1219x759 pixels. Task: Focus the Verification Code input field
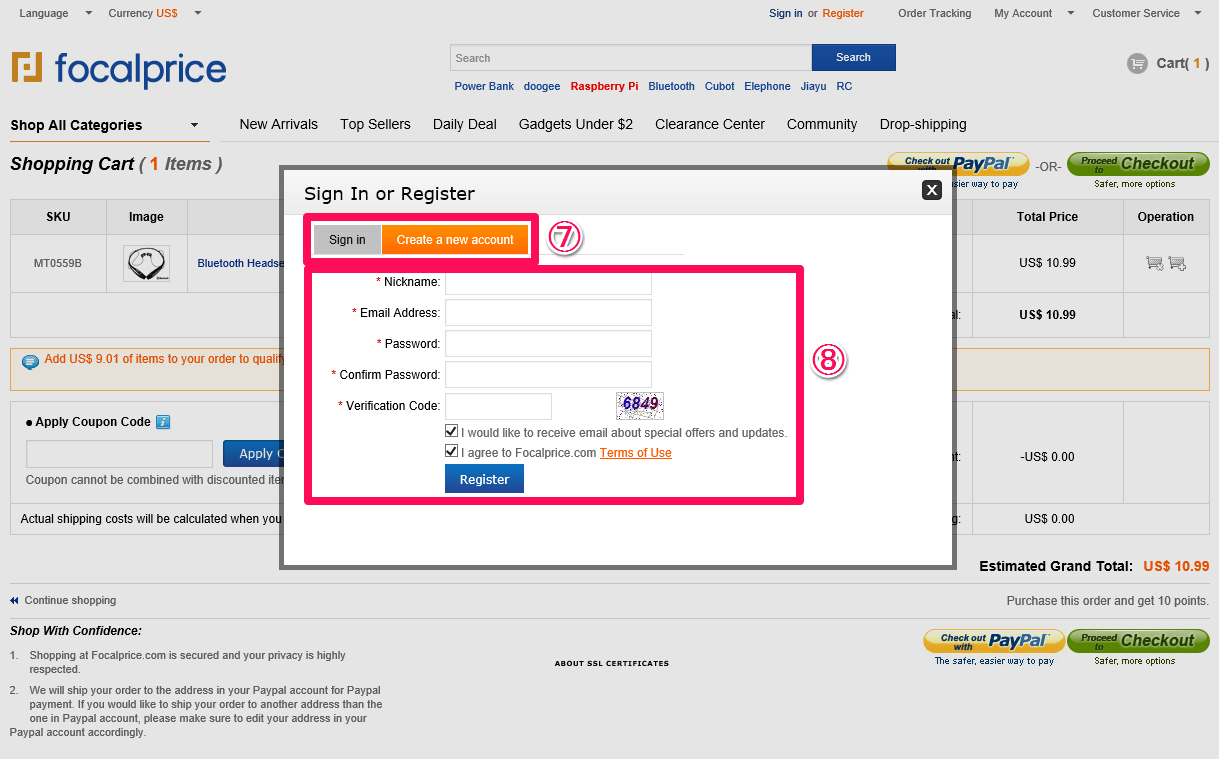[498, 406]
